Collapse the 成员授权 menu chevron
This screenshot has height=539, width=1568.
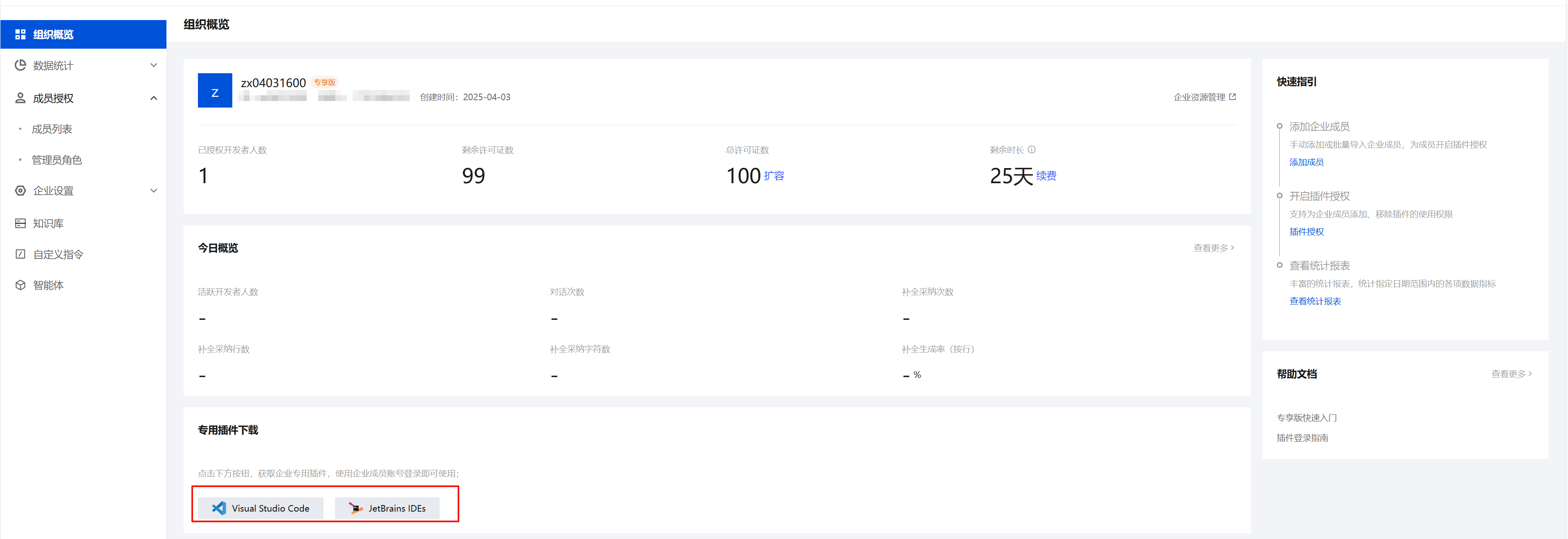point(153,98)
